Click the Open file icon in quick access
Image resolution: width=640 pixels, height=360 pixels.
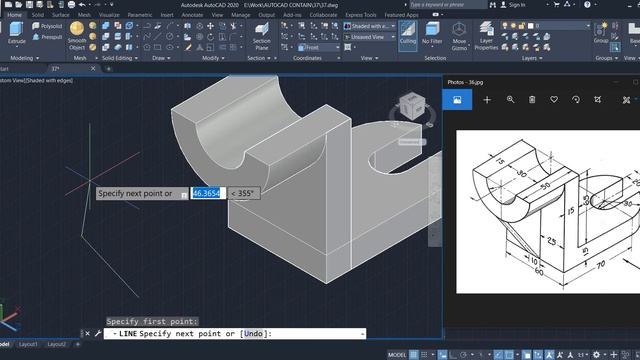point(19,5)
